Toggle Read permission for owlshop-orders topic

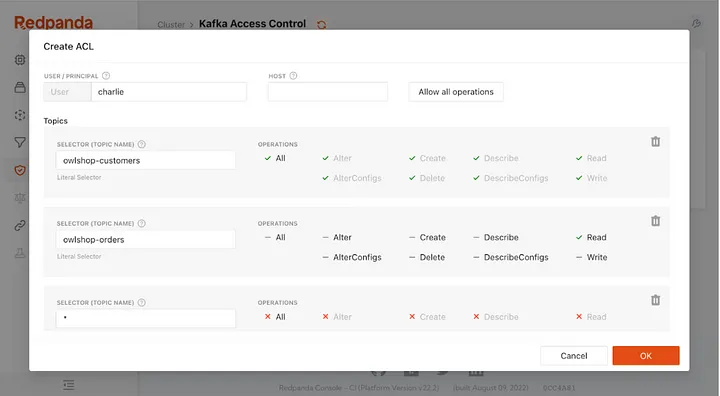coord(591,238)
